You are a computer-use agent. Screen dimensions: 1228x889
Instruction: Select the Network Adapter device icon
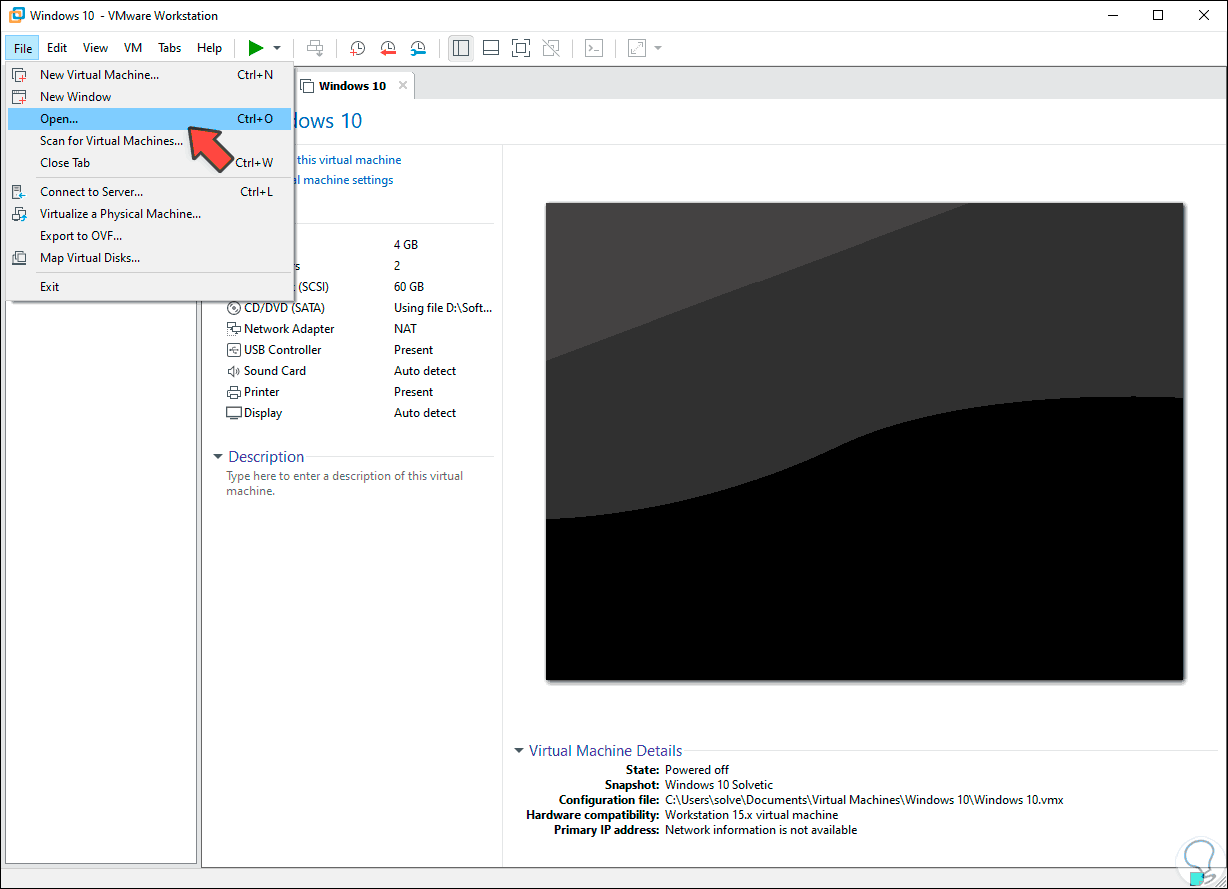click(234, 329)
